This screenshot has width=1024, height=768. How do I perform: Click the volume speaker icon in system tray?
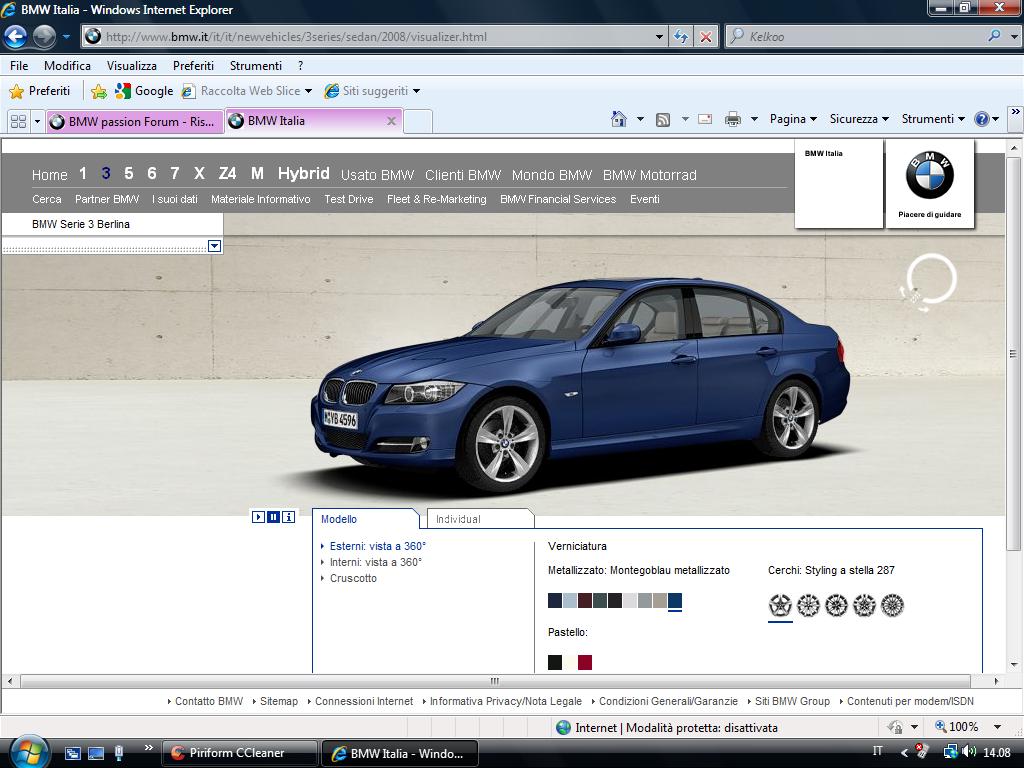click(969, 752)
